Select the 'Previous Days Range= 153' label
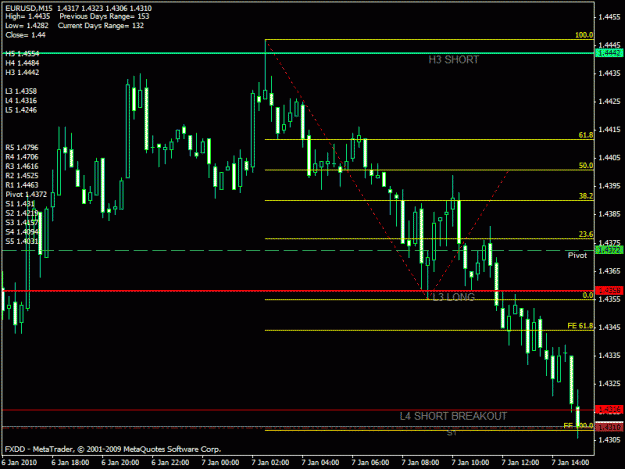 pos(104,16)
